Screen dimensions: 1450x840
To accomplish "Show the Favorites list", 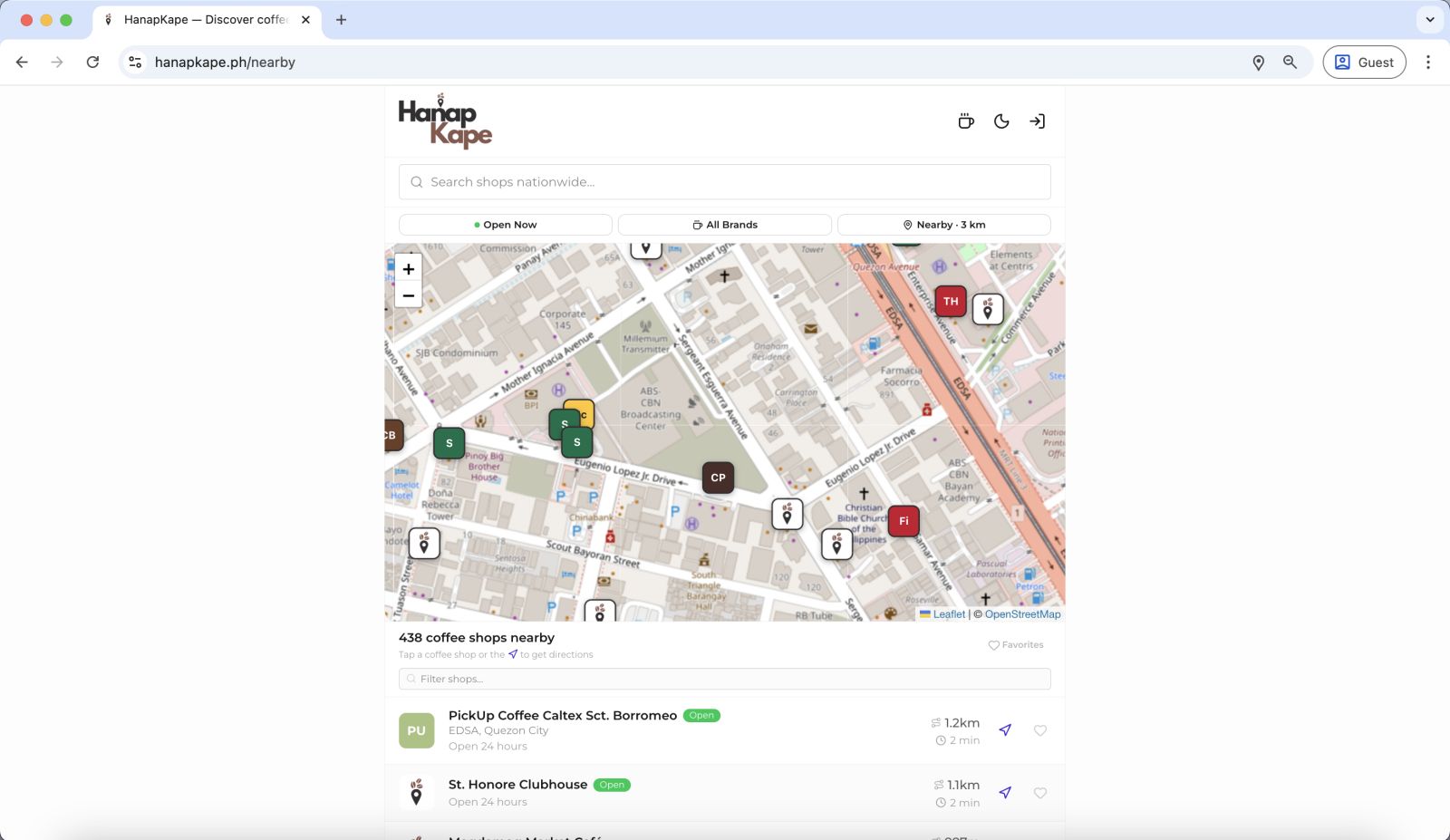I will [1016, 645].
